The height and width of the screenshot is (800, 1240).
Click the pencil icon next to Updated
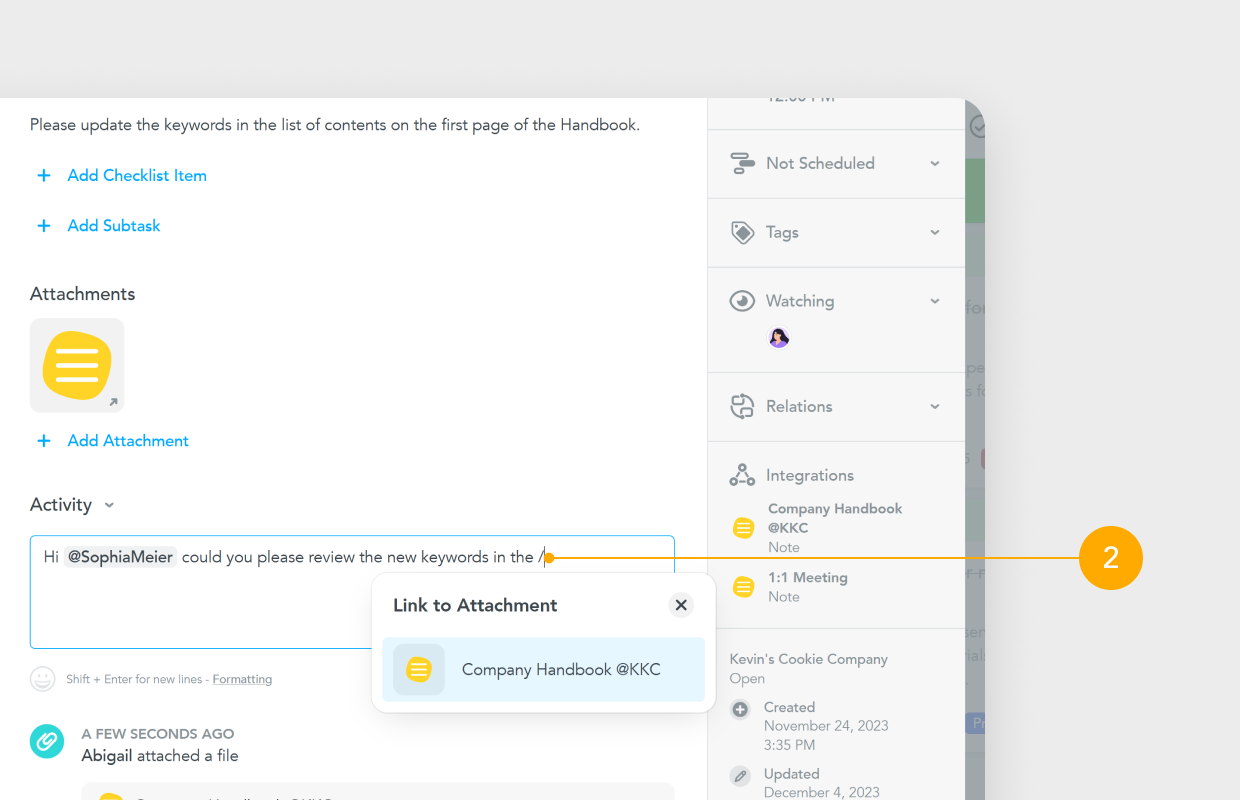click(x=740, y=774)
